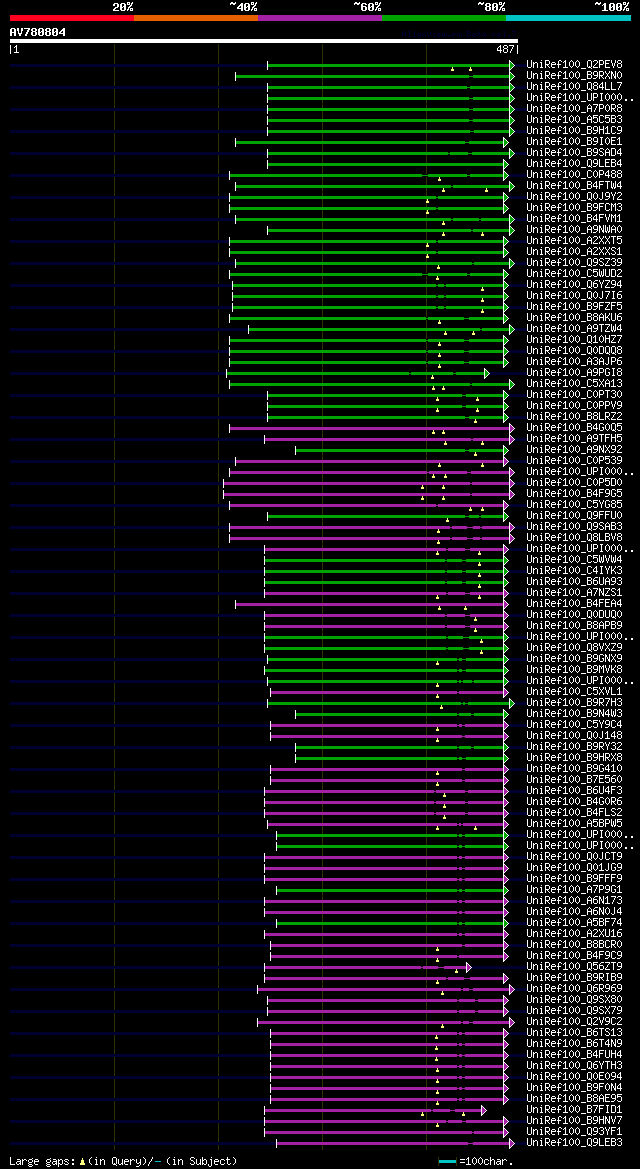
Task: Open the UniRef100_Q6R969 hit
Action: (x=574, y=988)
